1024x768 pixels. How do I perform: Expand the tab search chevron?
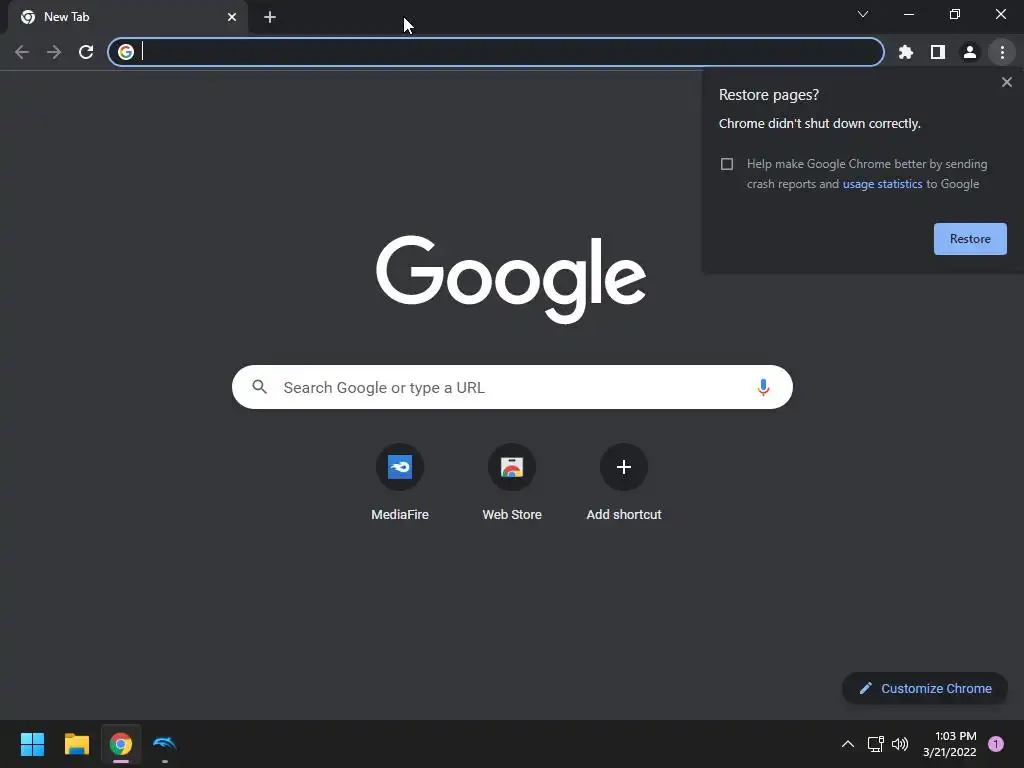(863, 14)
